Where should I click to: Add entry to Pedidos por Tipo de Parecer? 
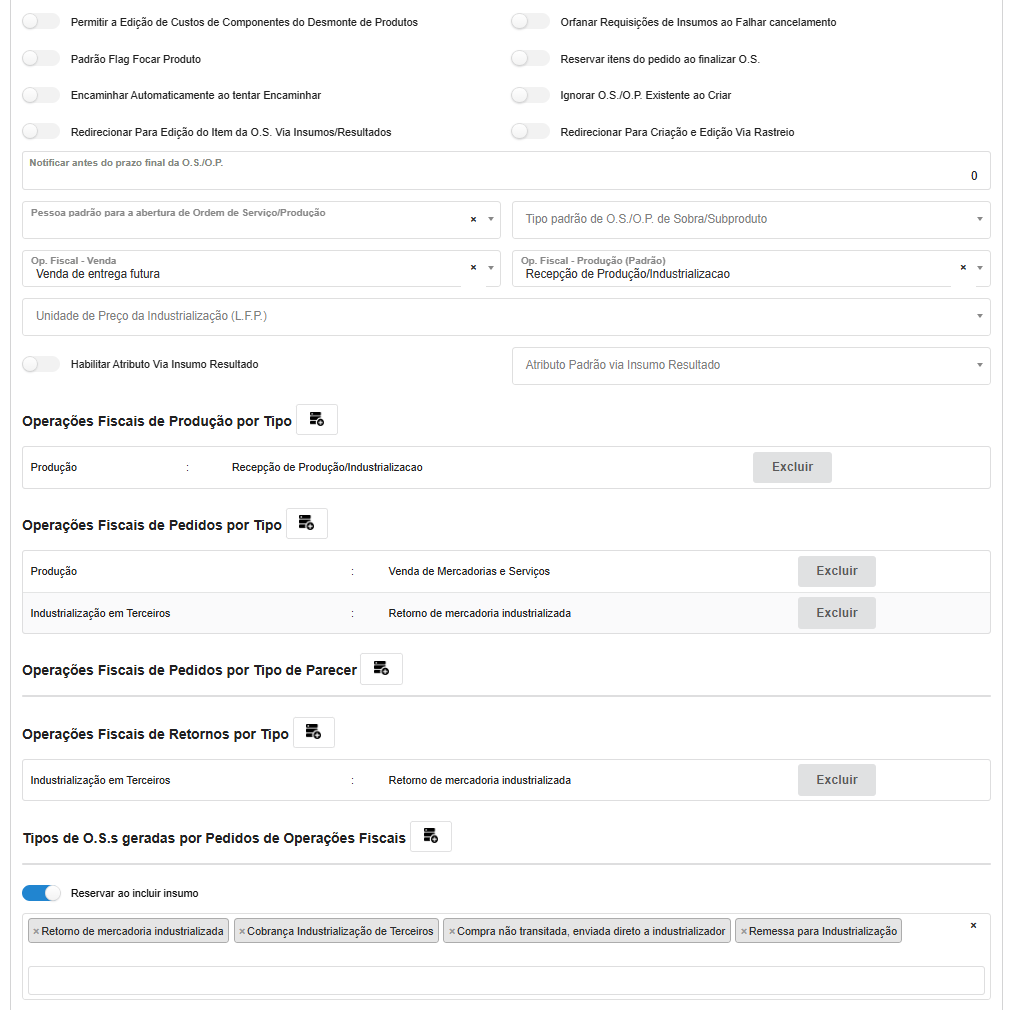pos(381,669)
